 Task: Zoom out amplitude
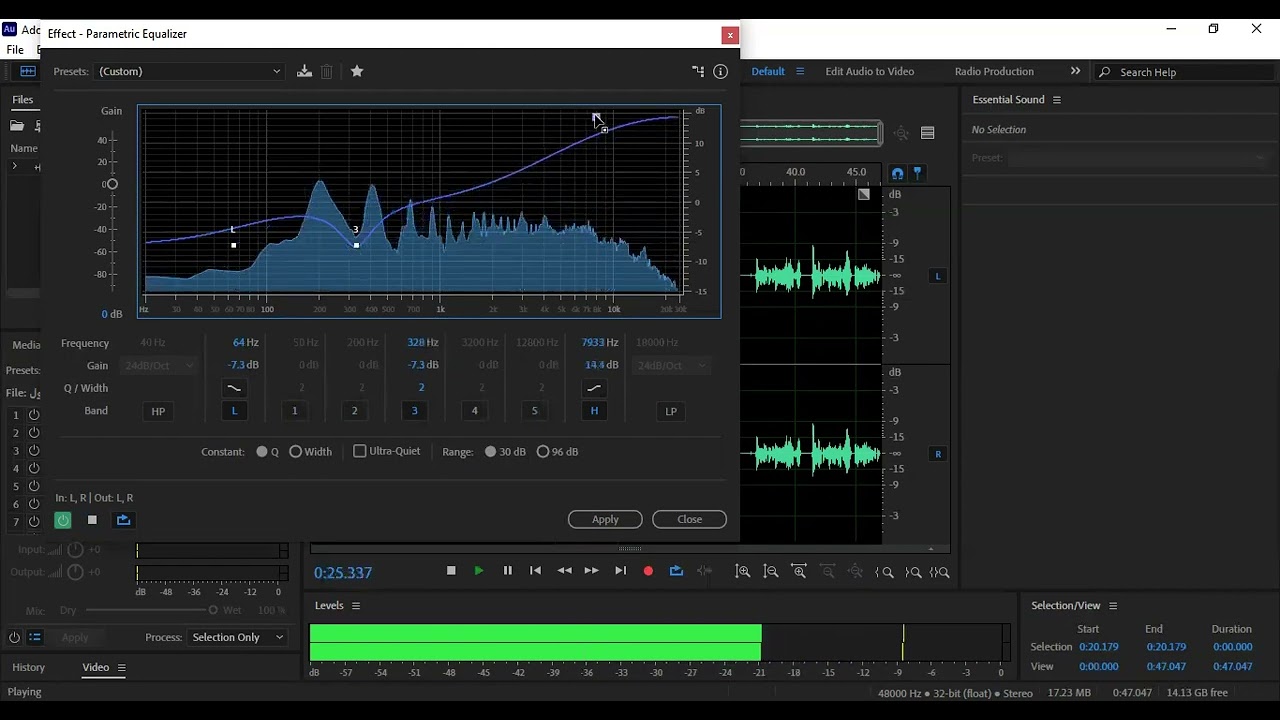pyautogui.click(x=771, y=572)
